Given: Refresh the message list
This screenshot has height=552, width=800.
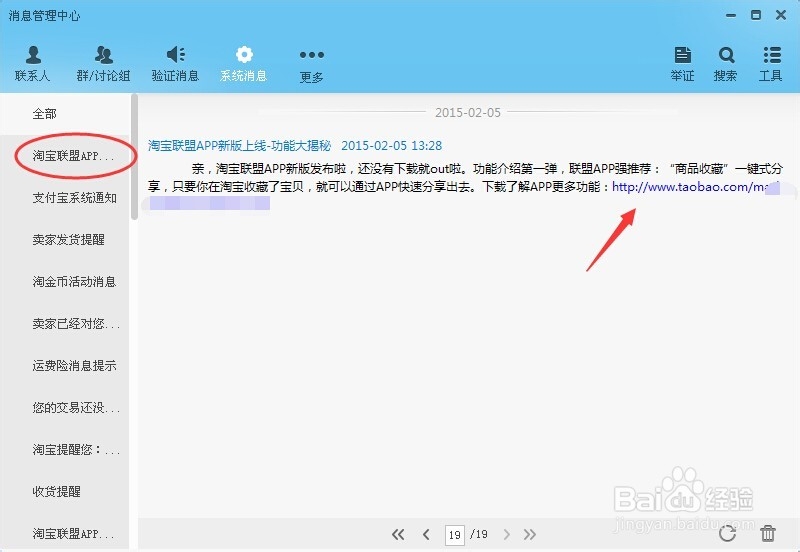Looking at the screenshot, I should 727,534.
